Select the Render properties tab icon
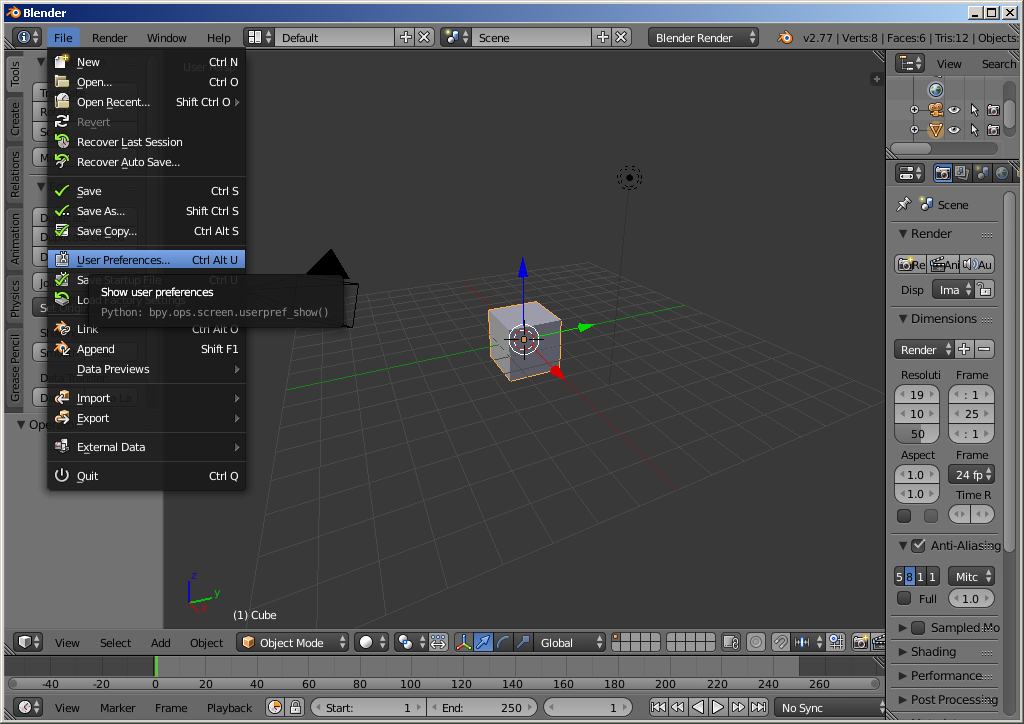The width and height of the screenshot is (1024, 724). coord(942,173)
